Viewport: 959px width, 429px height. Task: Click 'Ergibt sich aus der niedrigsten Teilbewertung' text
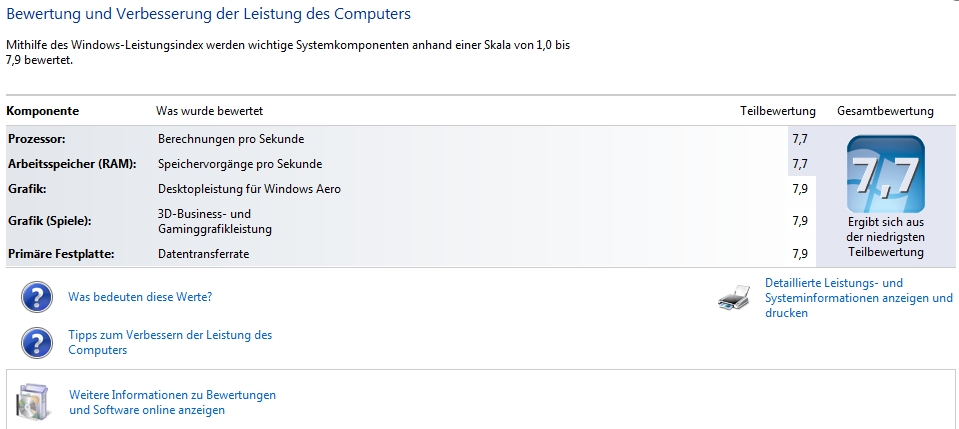click(886, 237)
